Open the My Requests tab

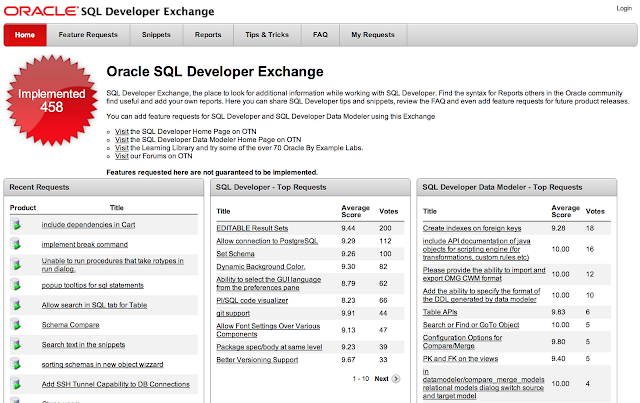pyautogui.click(x=373, y=35)
